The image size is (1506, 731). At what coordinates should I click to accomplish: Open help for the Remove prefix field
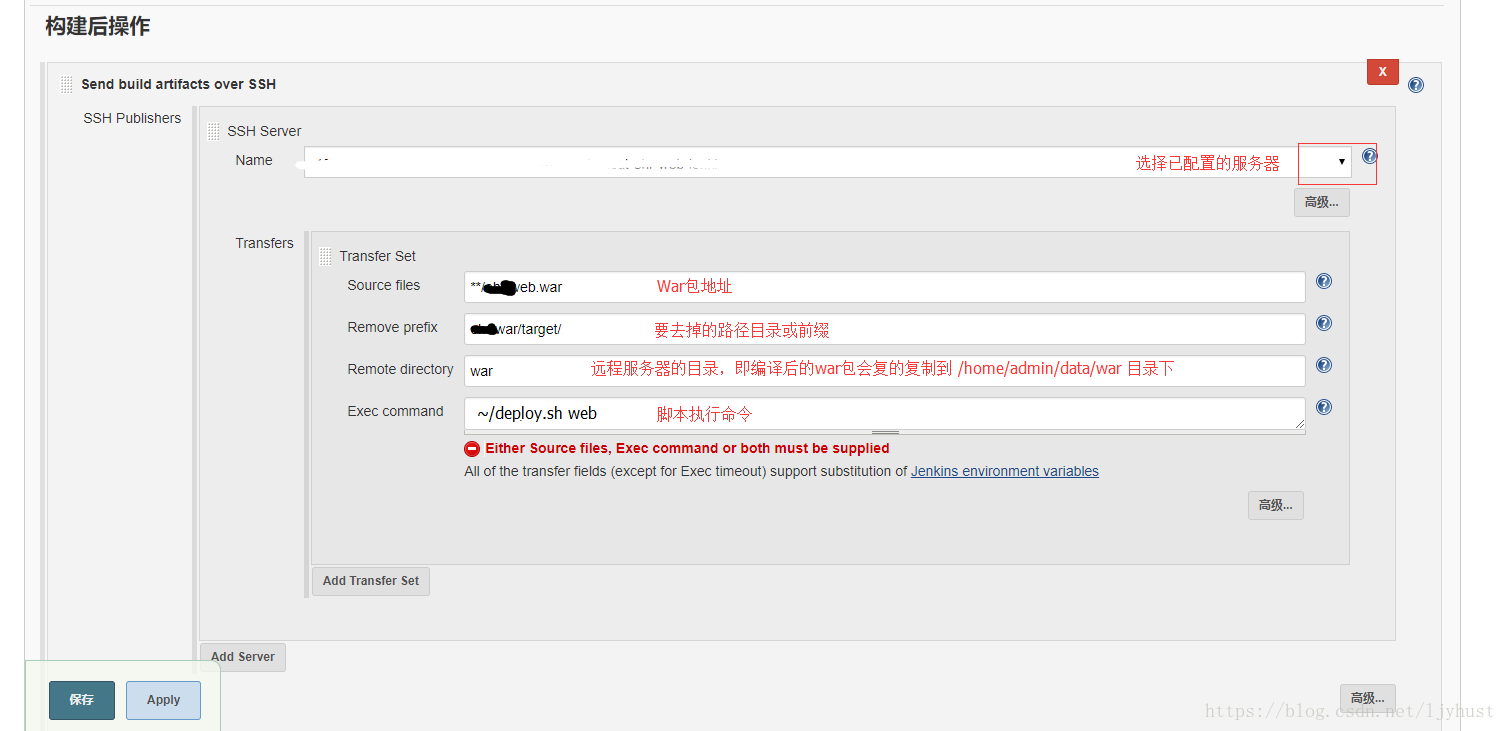click(x=1323, y=323)
